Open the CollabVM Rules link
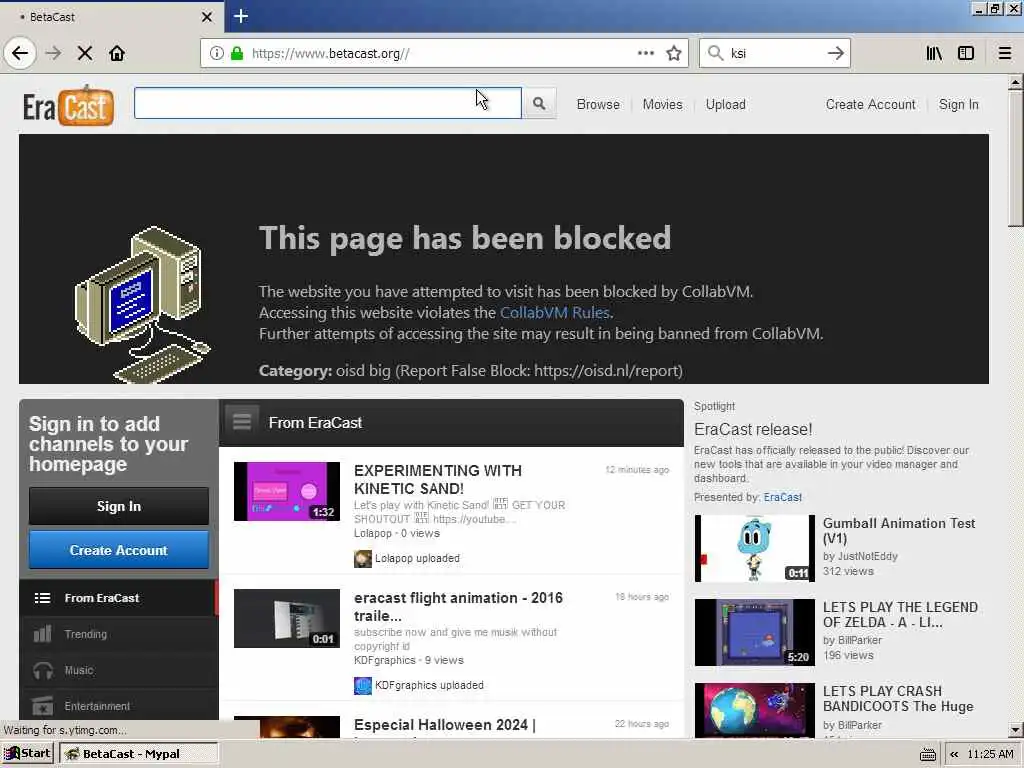Viewport: 1024px width, 768px height. coord(554,312)
